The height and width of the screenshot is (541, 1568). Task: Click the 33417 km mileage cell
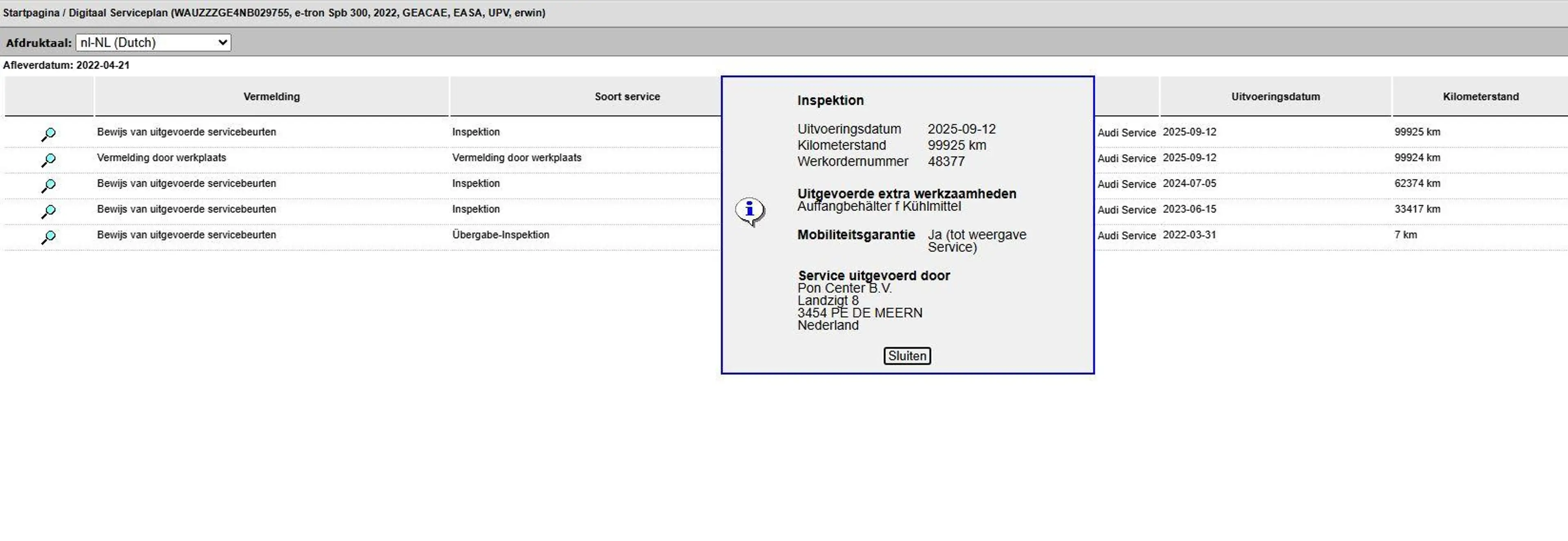coord(1417,209)
